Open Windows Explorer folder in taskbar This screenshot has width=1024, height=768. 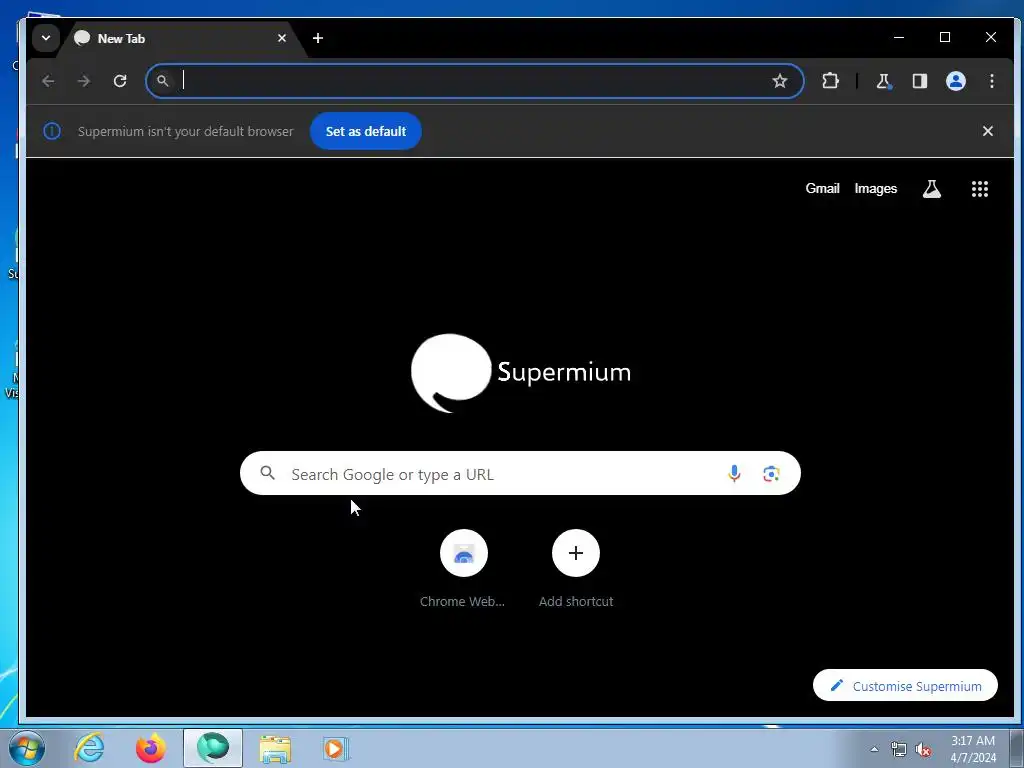point(275,748)
